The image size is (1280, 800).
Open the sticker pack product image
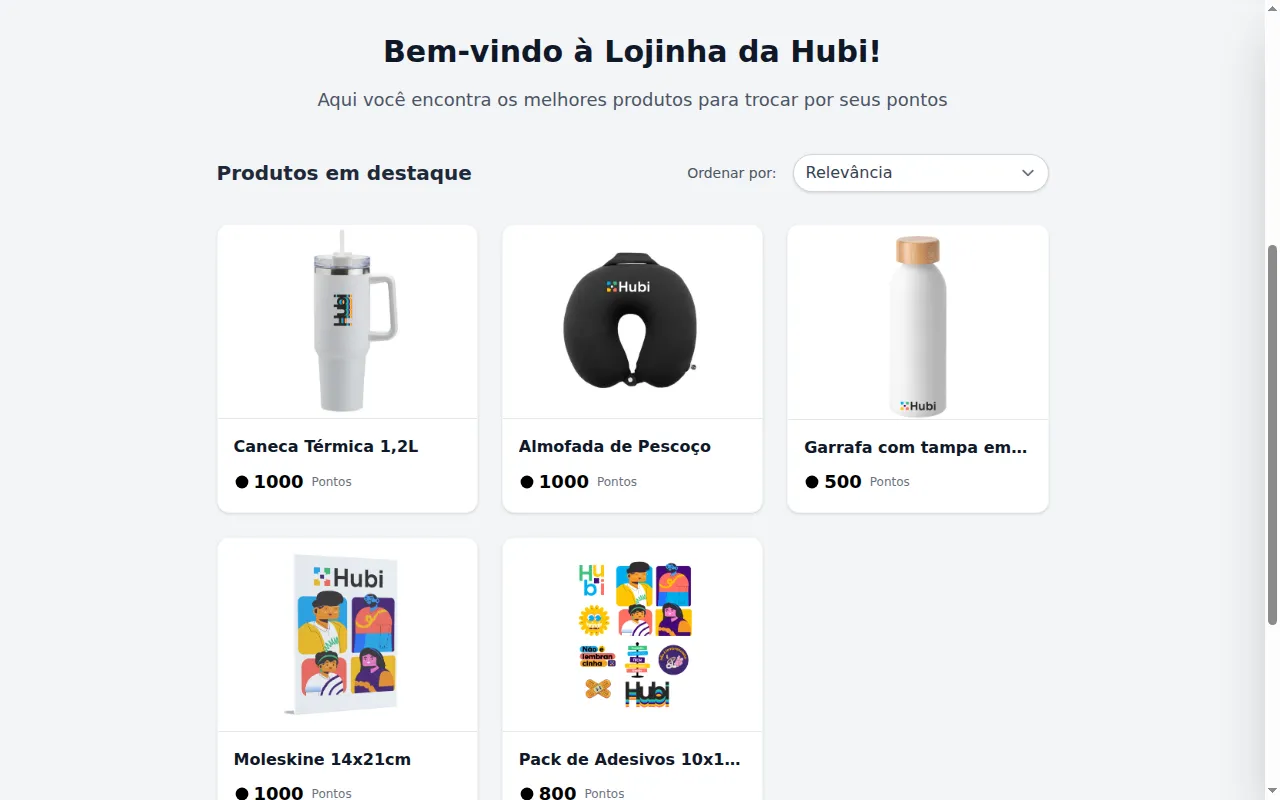click(632, 635)
